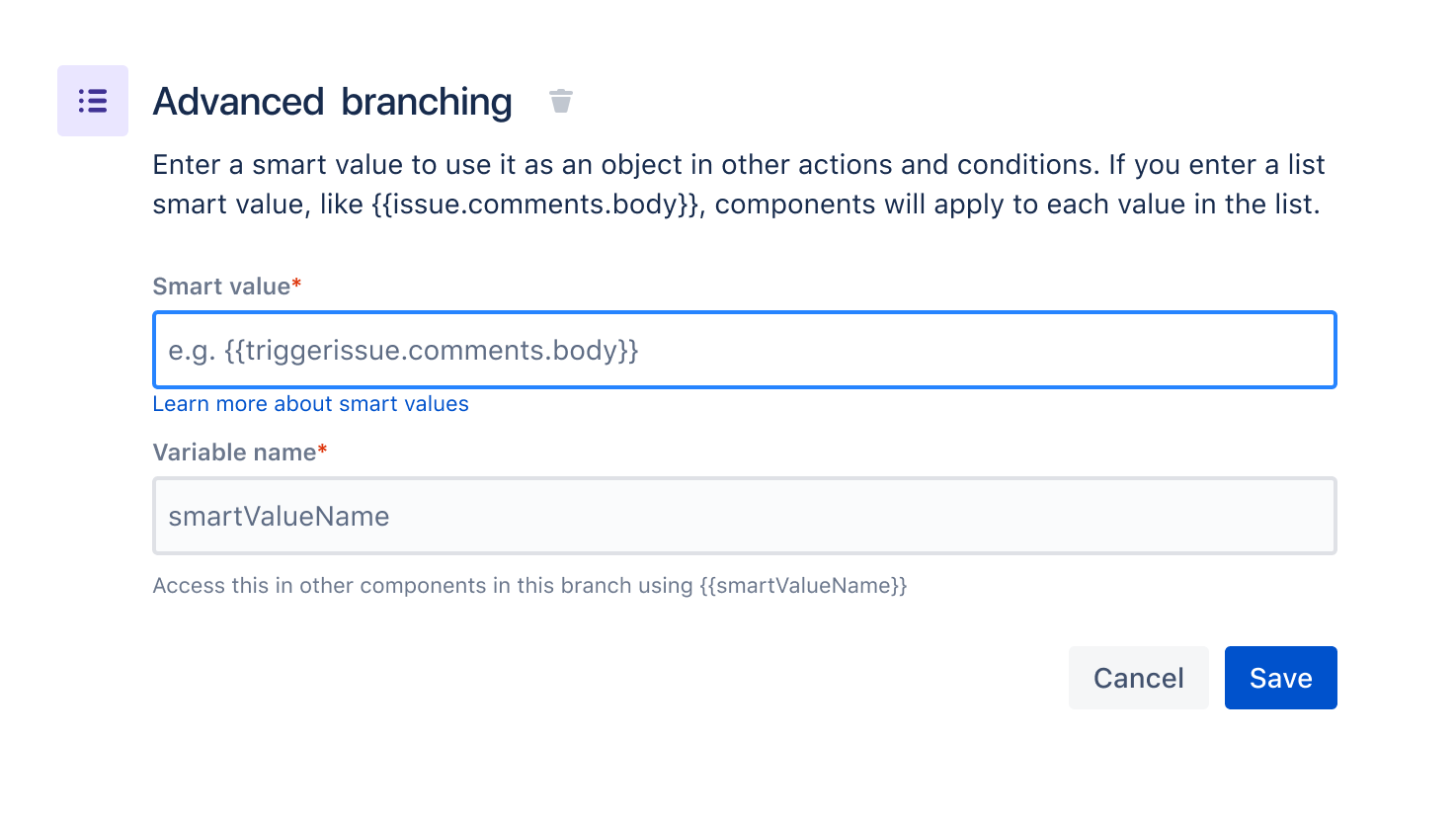Click the {{triggerissue.comments.body}} placeholder text
The image size is (1456, 824).
coord(432,351)
